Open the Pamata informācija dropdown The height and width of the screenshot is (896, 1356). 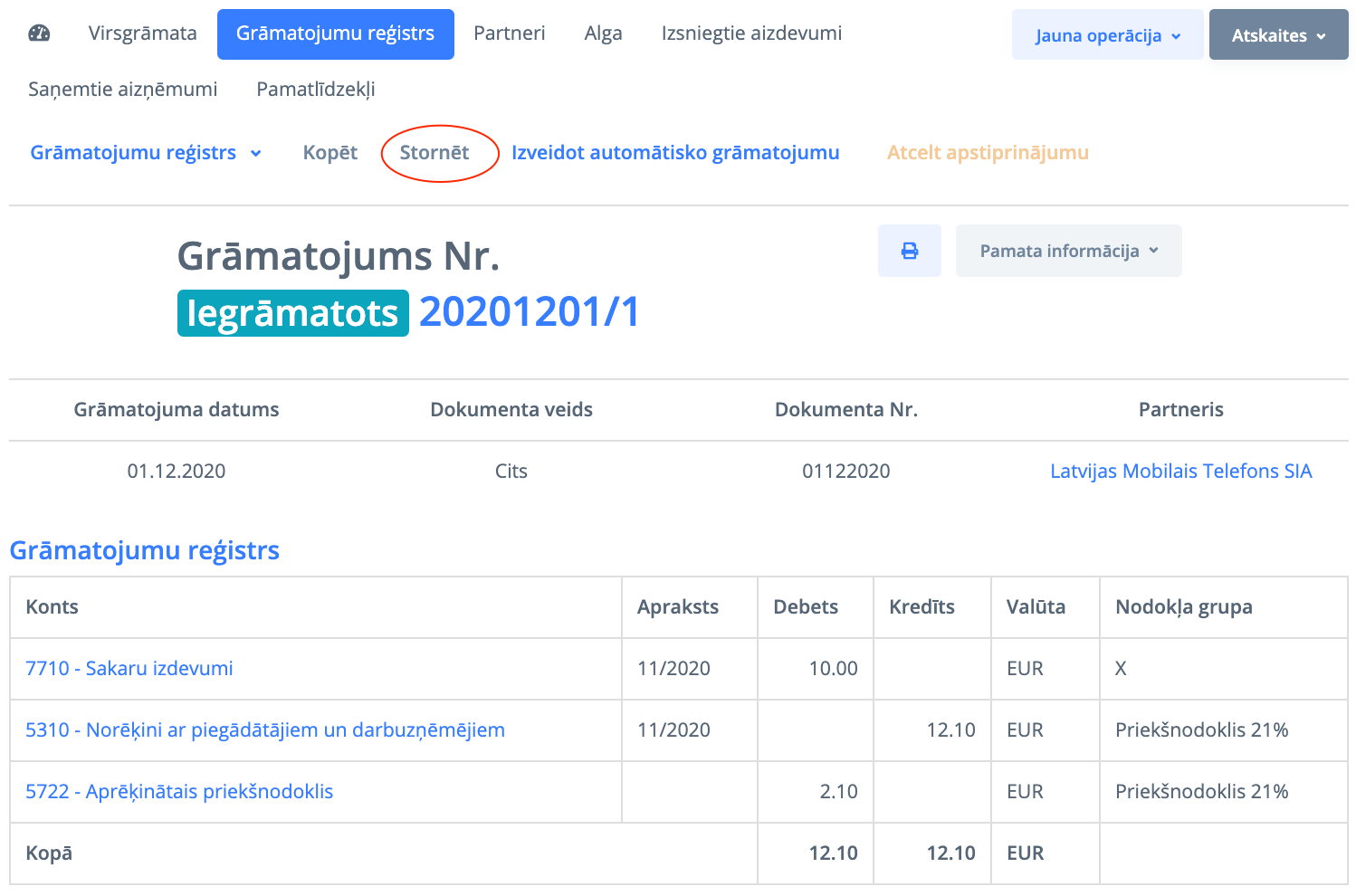[x=1068, y=251]
